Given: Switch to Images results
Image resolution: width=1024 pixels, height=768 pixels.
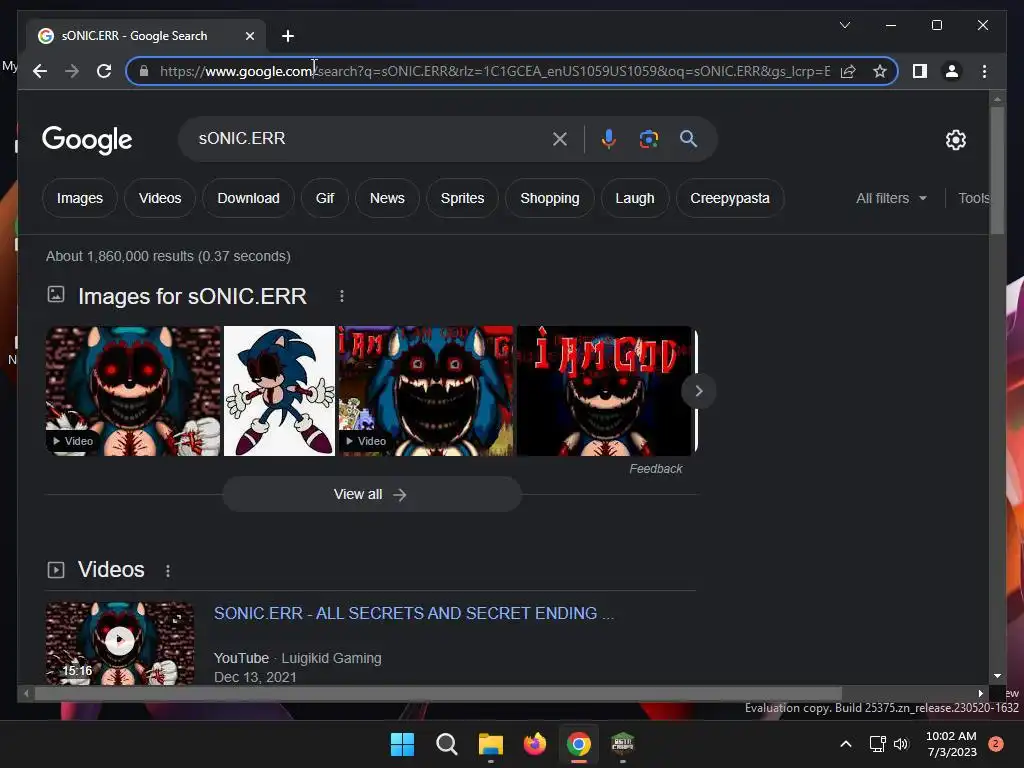Looking at the screenshot, I should pyautogui.click(x=80, y=198).
